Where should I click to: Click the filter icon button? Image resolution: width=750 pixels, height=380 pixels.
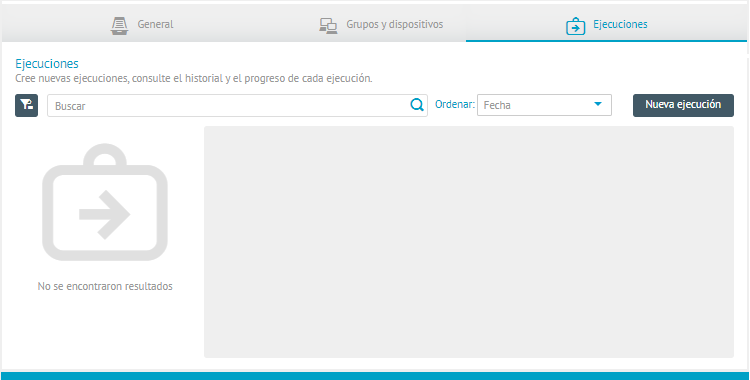point(26,105)
